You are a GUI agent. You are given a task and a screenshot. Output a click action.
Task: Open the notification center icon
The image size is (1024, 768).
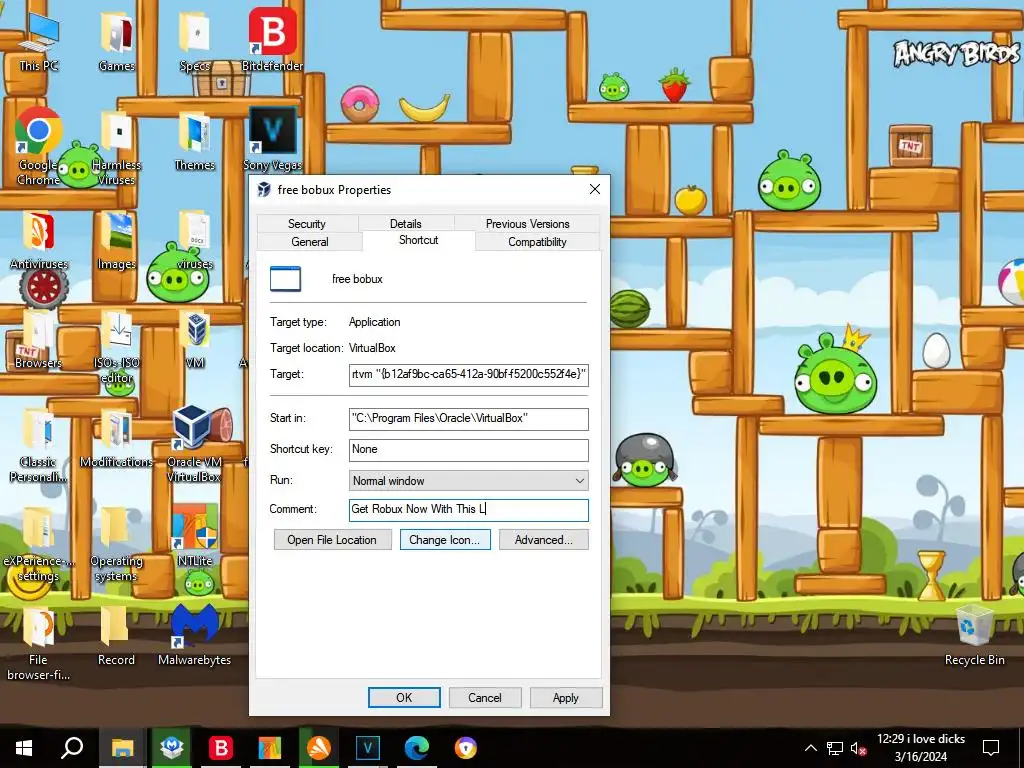click(991, 748)
